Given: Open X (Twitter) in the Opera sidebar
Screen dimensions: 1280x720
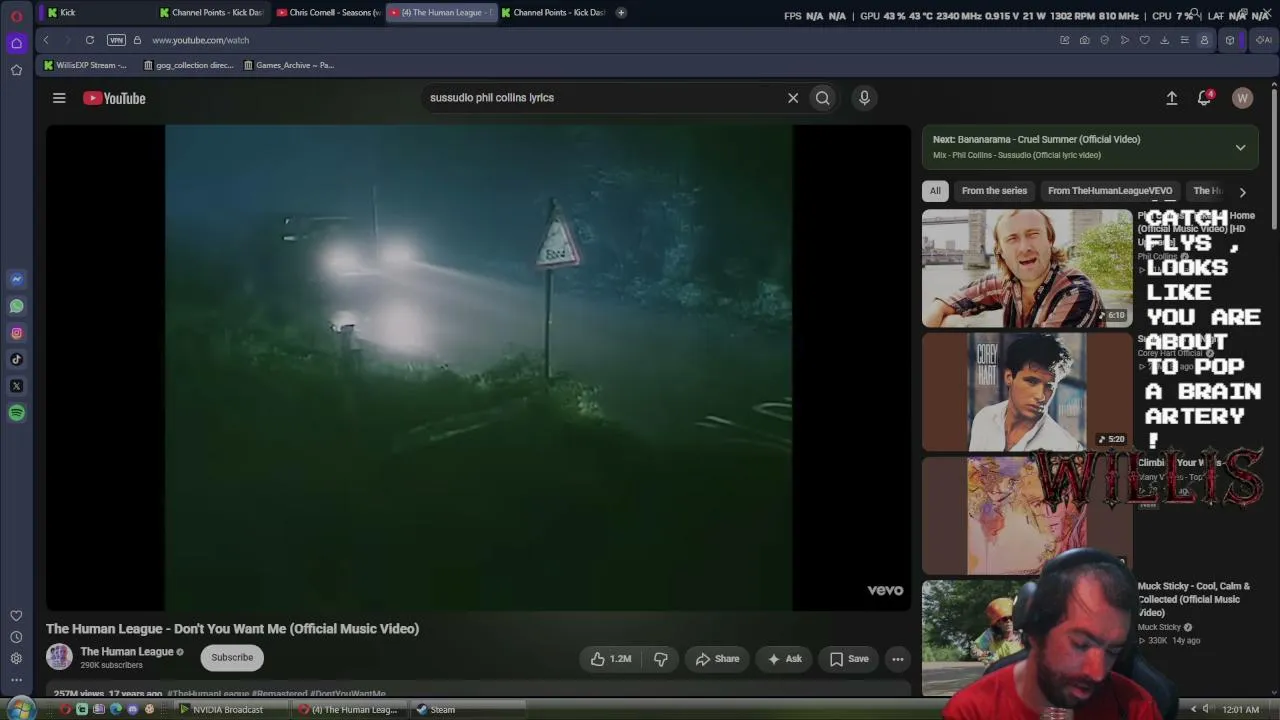Looking at the screenshot, I should point(16,386).
